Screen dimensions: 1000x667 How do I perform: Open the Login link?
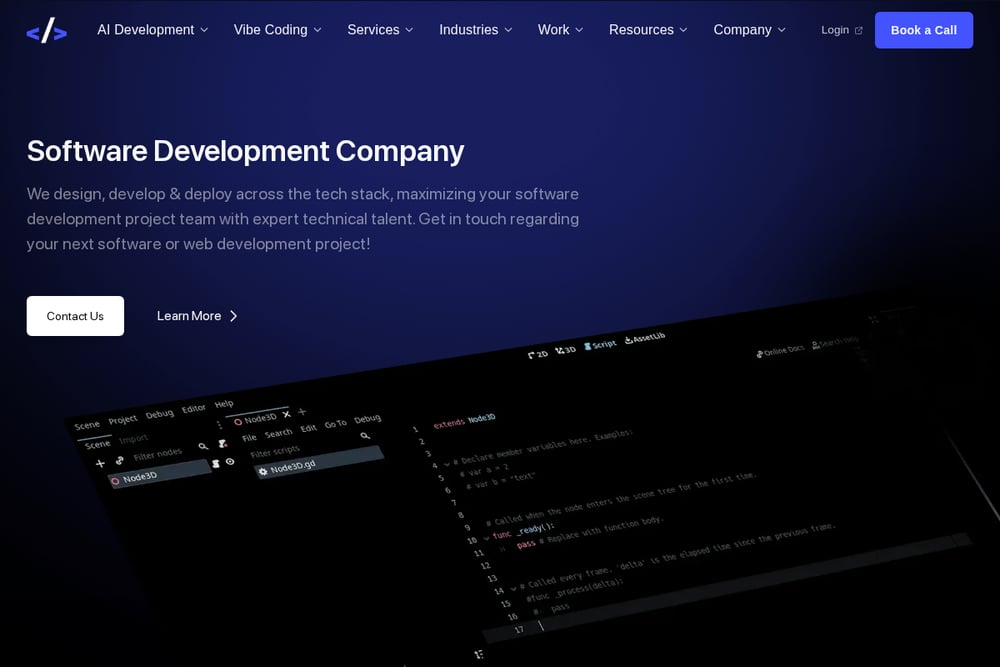point(842,30)
